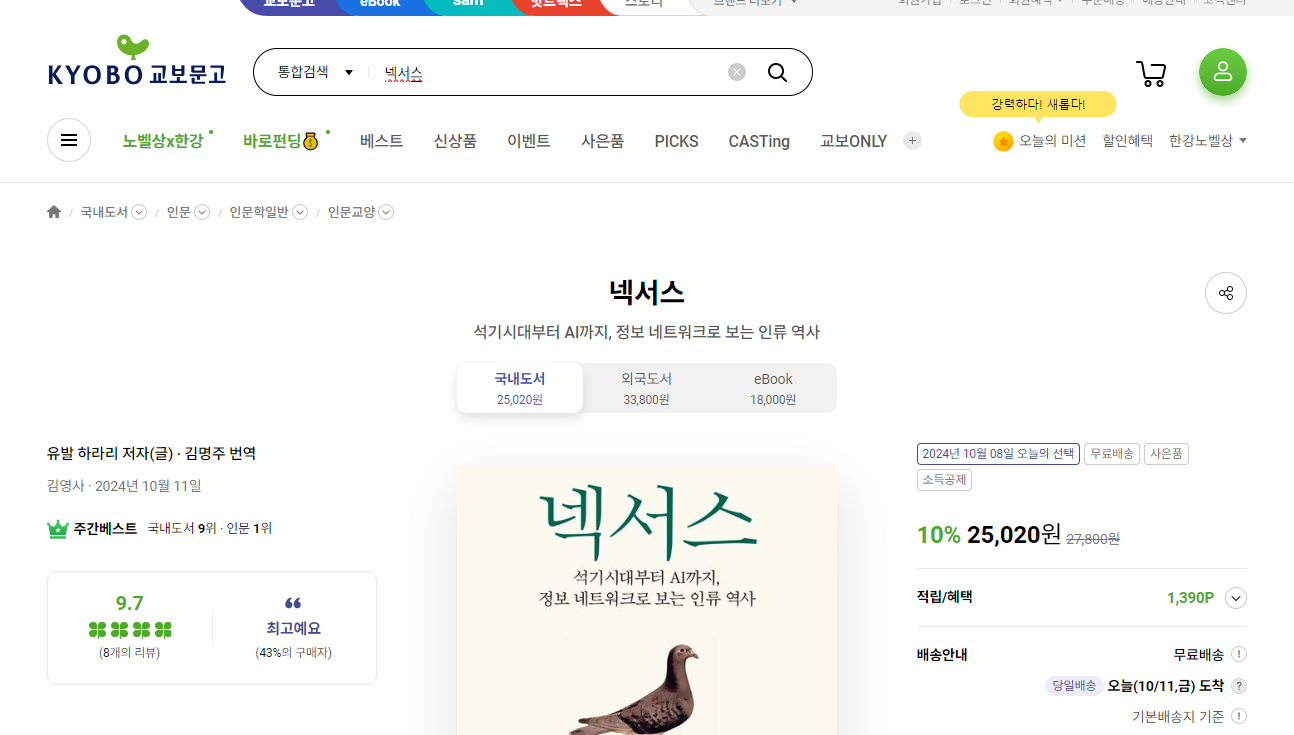Click the 오늘의 미션 star icon
The height and width of the screenshot is (735, 1294).
[1003, 141]
